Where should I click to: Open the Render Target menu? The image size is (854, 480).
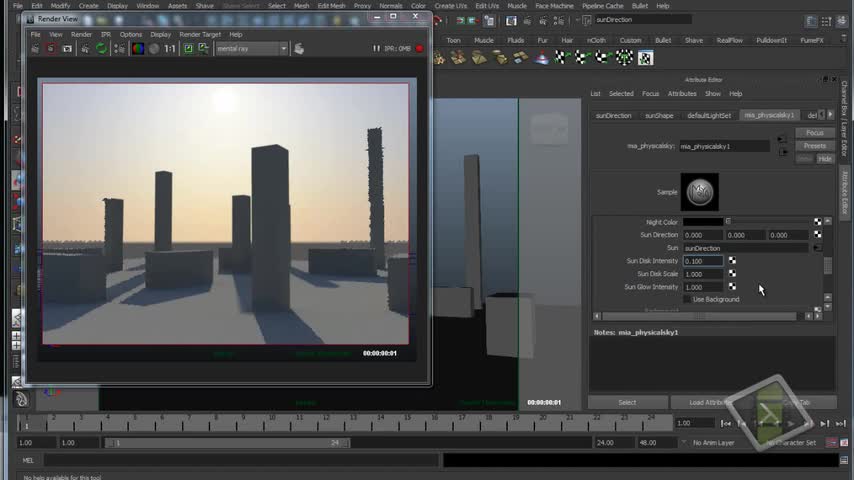coord(200,34)
